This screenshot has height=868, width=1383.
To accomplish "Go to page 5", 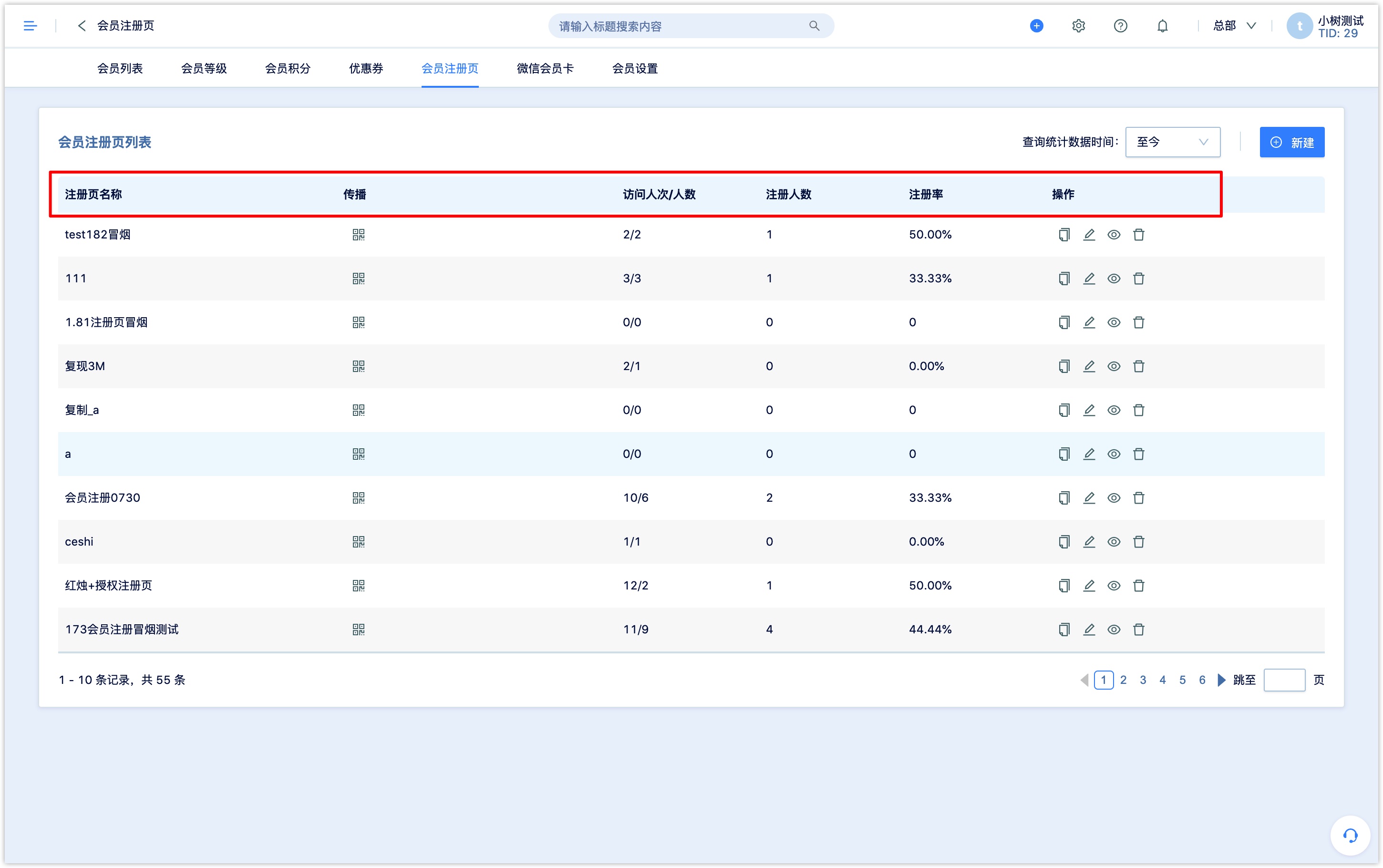I will click(1183, 680).
